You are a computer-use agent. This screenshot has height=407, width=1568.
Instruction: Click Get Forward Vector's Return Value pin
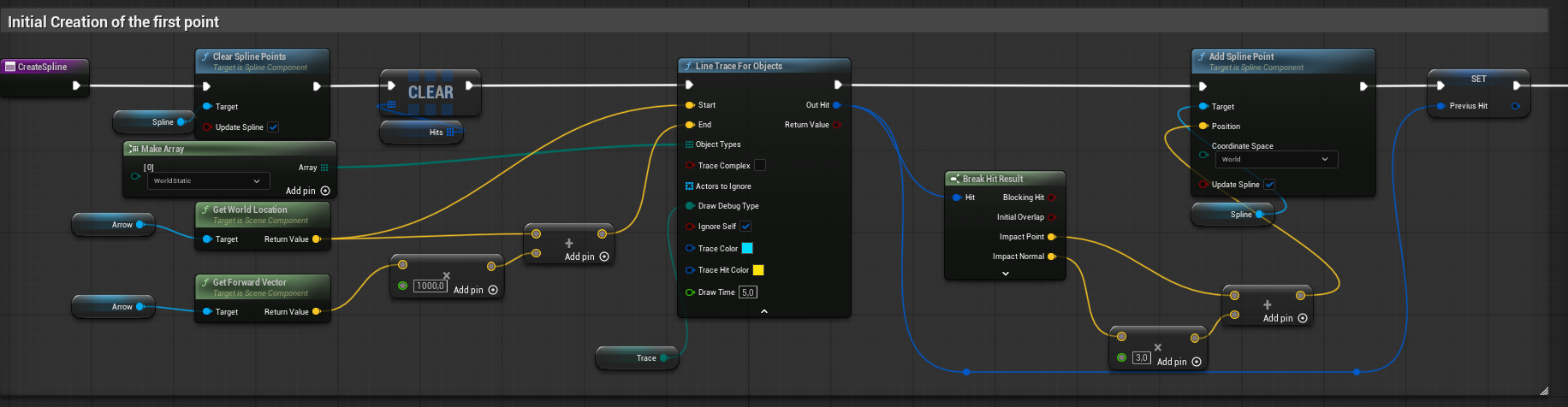coord(316,312)
